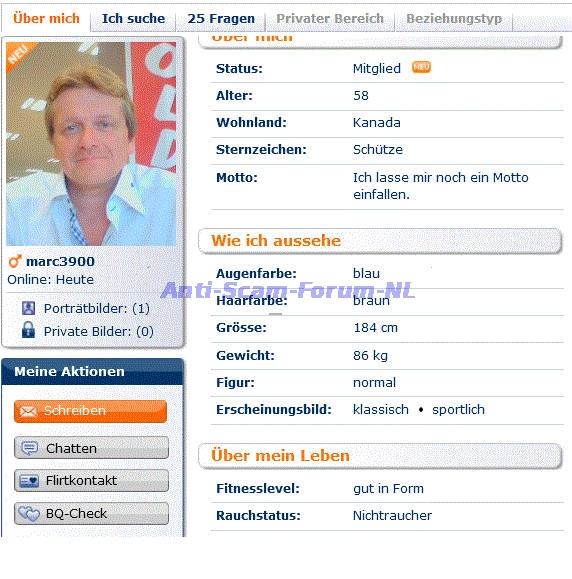The height and width of the screenshot is (579, 572).
Task: Click the Chatten button
Action: (91, 448)
